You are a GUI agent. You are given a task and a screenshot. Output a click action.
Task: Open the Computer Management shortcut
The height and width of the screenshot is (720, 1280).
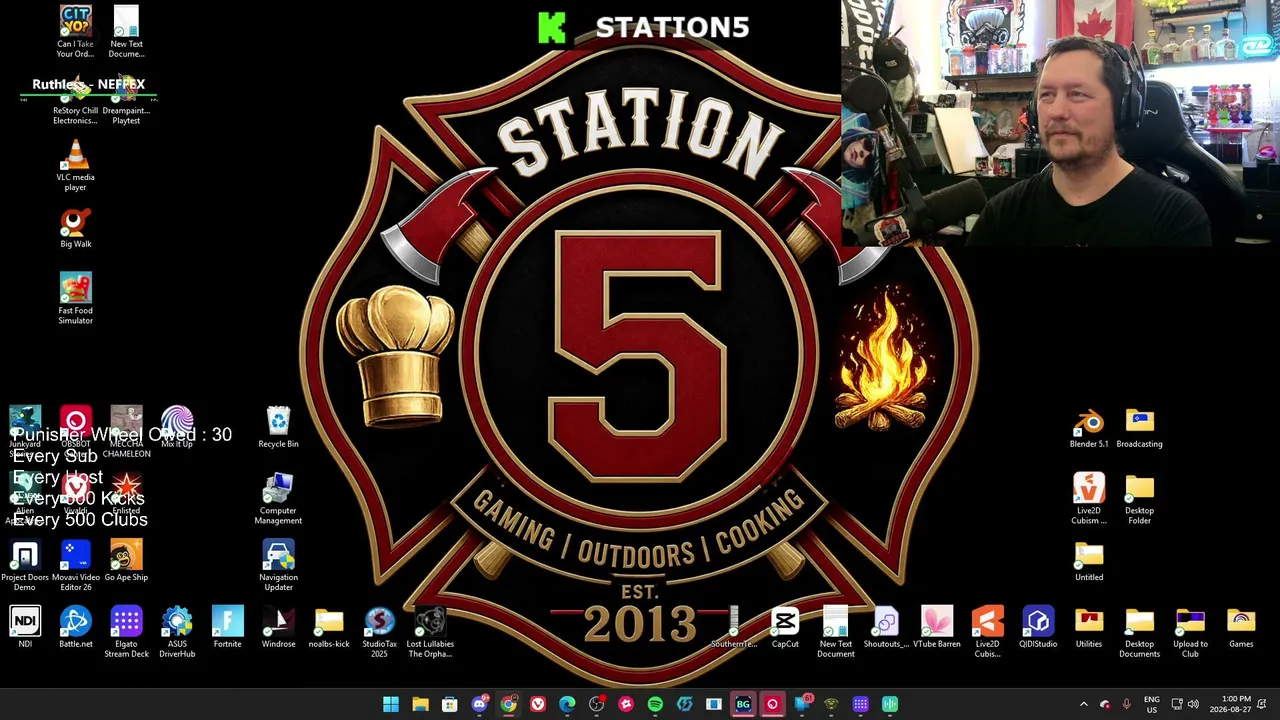click(x=278, y=499)
